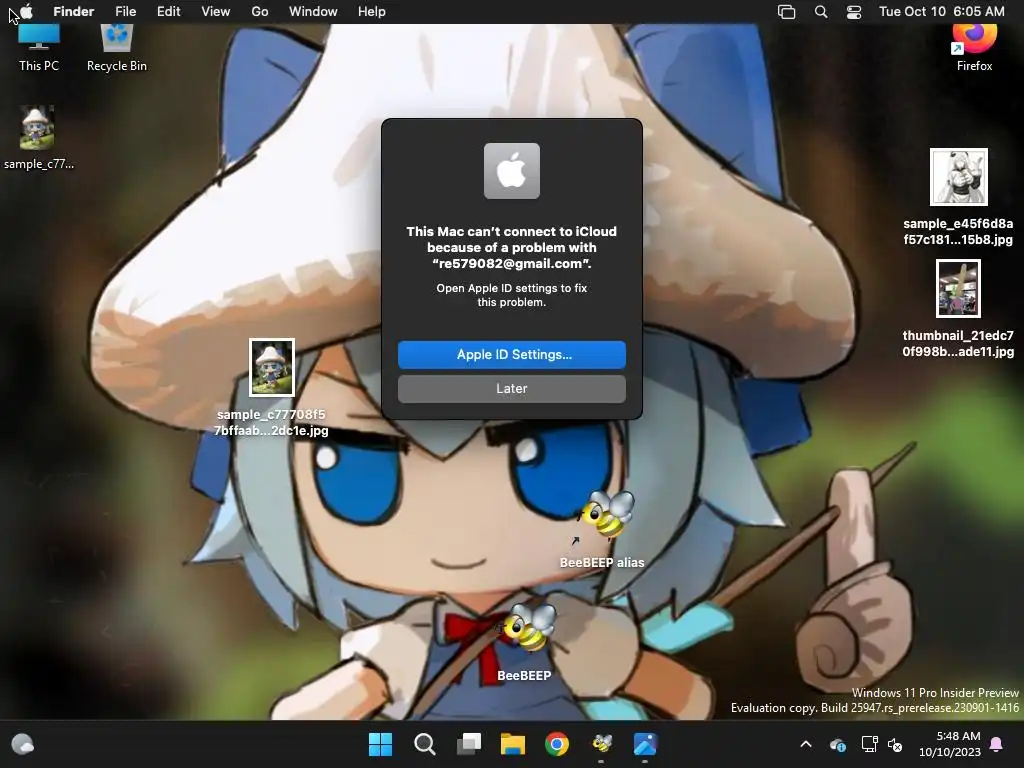Select thumbnail_21edc7 0f998b...ade11.jpg image file
Image resolution: width=1024 pixels, height=768 pixels.
[x=958, y=308]
